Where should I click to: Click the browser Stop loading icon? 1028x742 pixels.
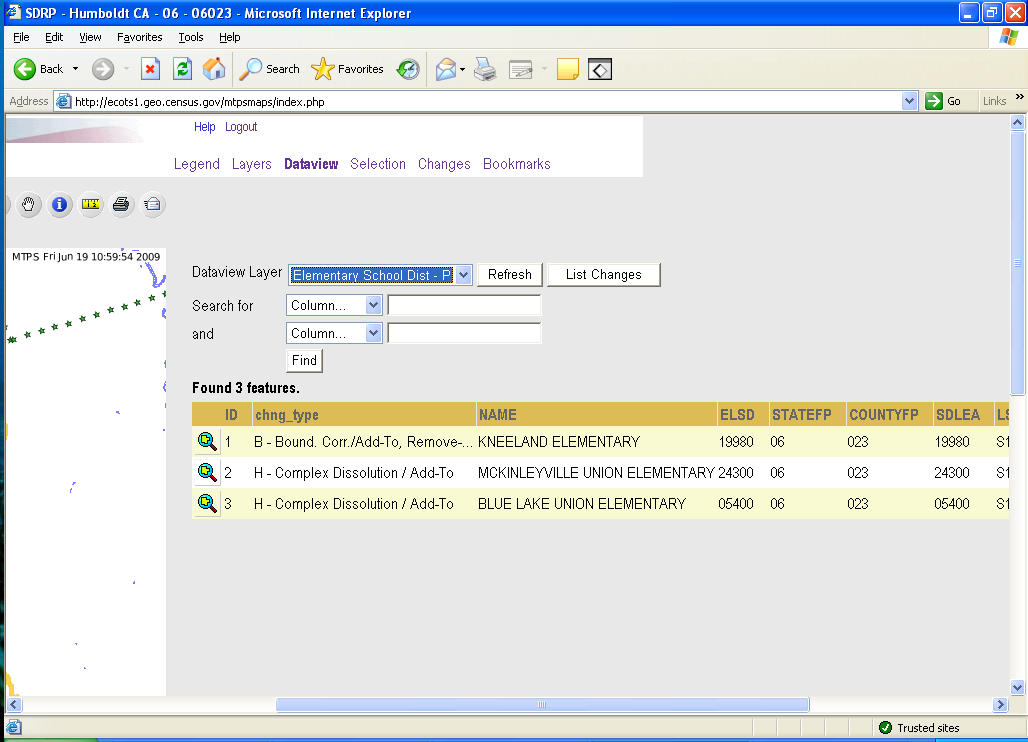pyautogui.click(x=150, y=69)
